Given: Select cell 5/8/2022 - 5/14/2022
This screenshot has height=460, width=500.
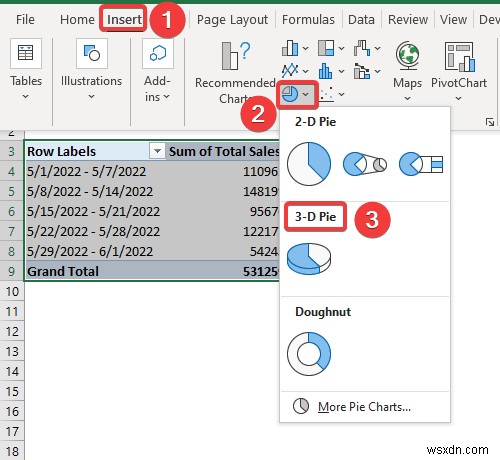Looking at the screenshot, I should 95,191.
